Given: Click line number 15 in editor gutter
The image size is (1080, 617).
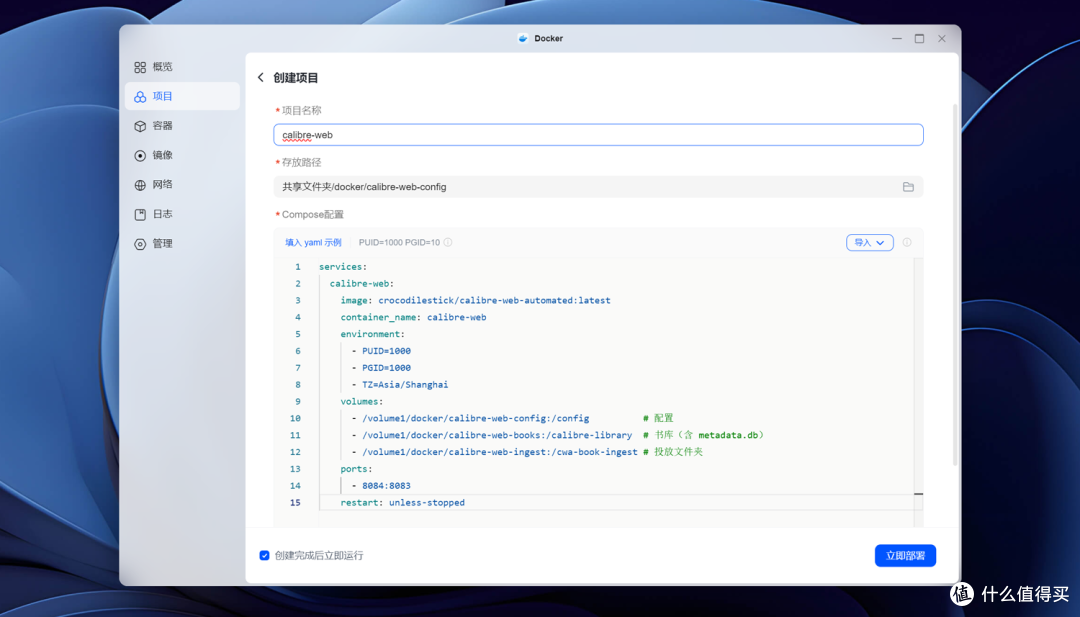Looking at the screenshot, I should [x=295, y=503].
